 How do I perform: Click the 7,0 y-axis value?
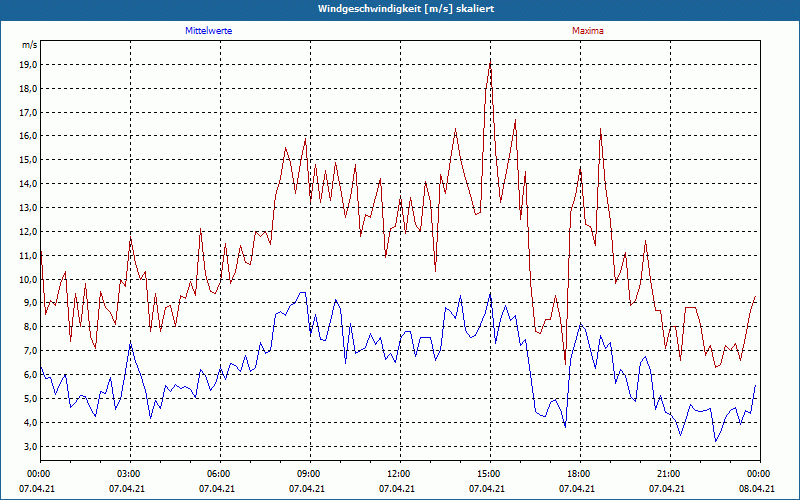click(x=31, y=351)
